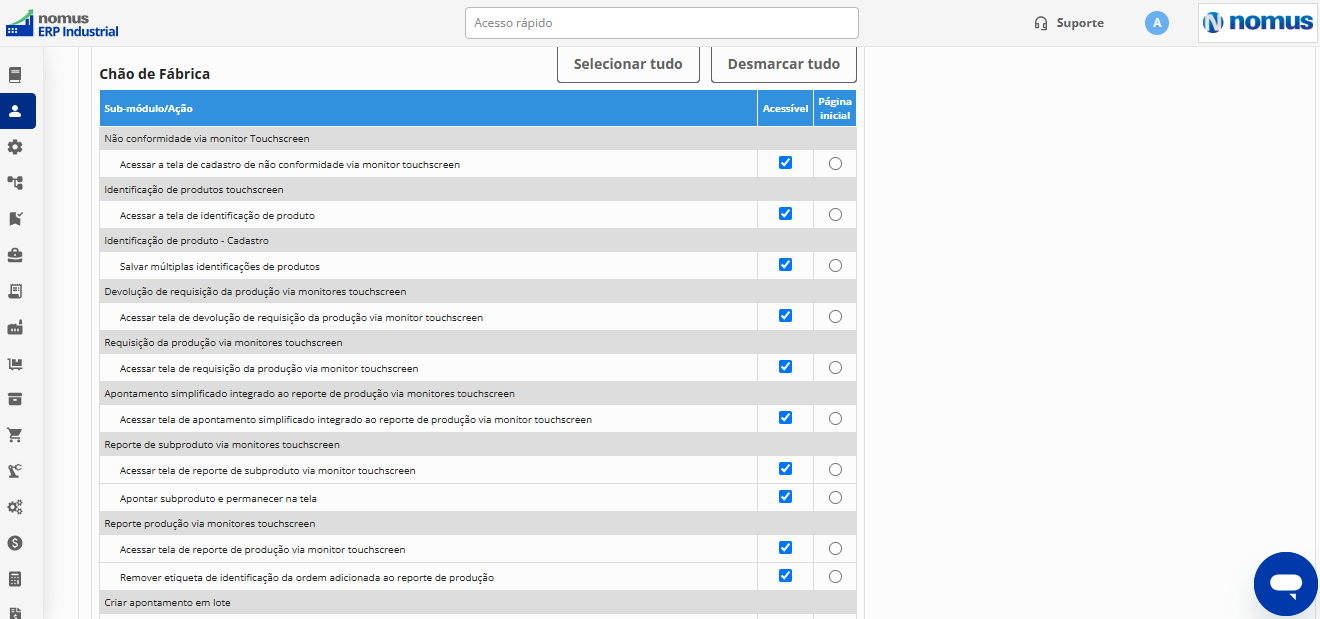
Task: Click 'Requisição da produção via monitores touchscreen' row
Action: tap(478, 342)
